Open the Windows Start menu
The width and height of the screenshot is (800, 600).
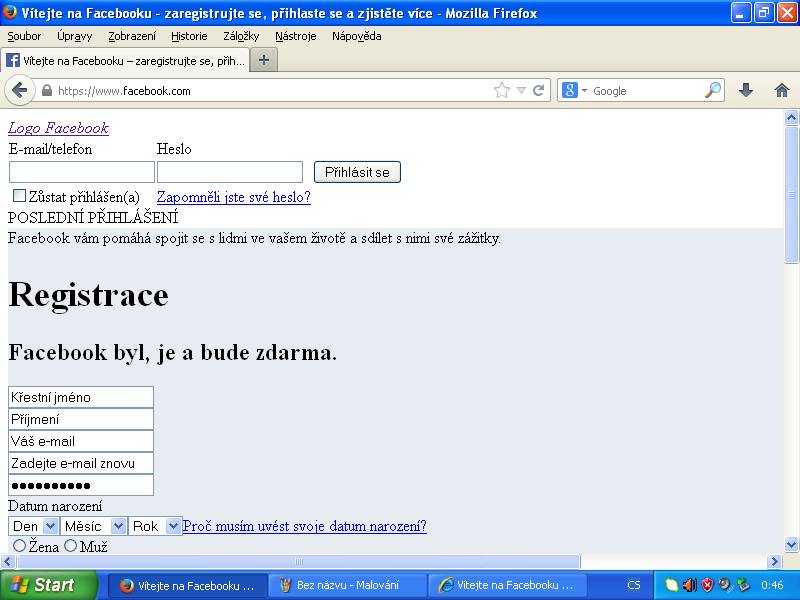click(48, 585)
